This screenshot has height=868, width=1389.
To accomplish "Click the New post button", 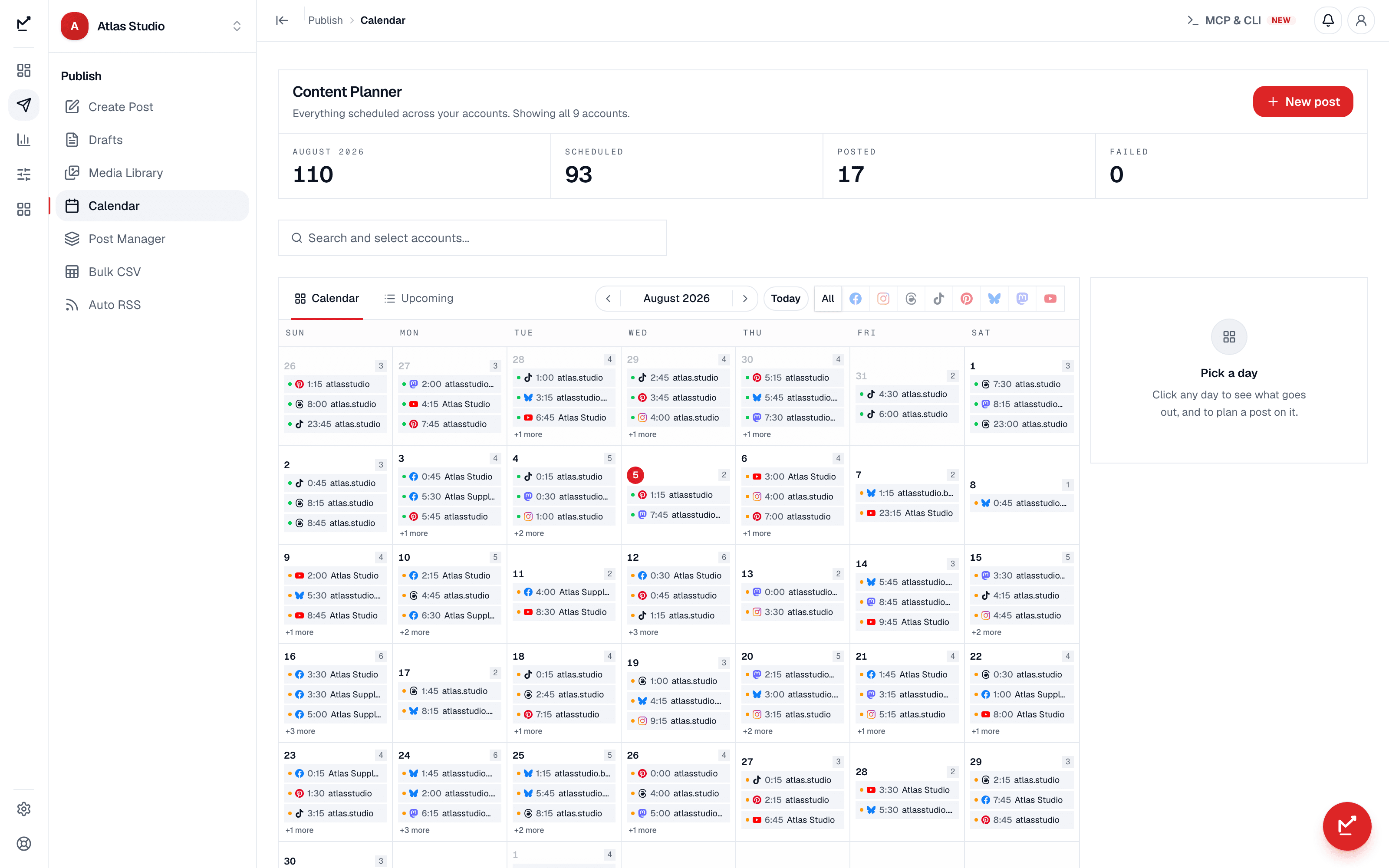I will [x=1303, y=102].
